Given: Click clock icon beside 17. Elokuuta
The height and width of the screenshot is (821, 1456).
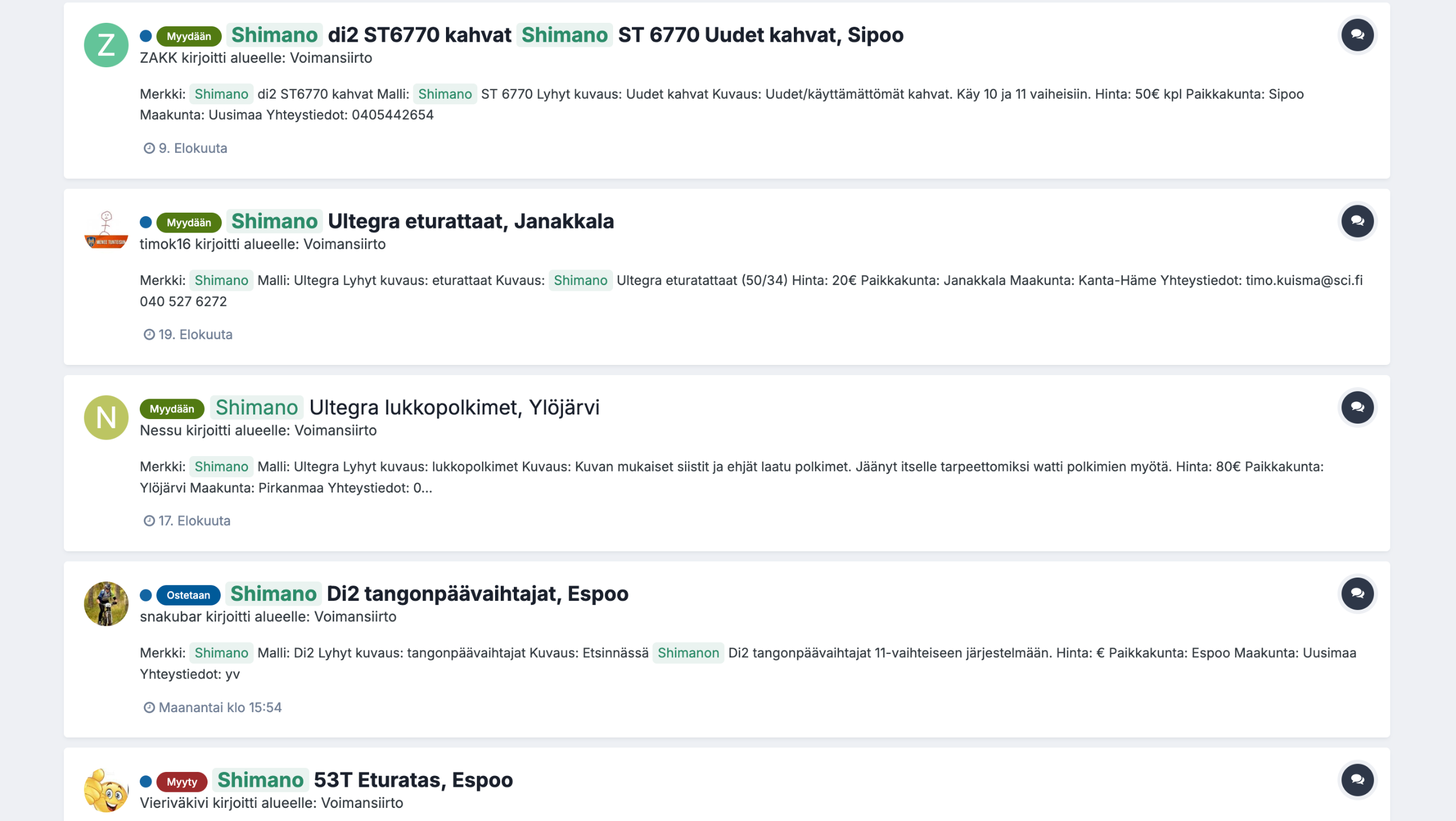Looking at the screenshot, I should 149,521.
